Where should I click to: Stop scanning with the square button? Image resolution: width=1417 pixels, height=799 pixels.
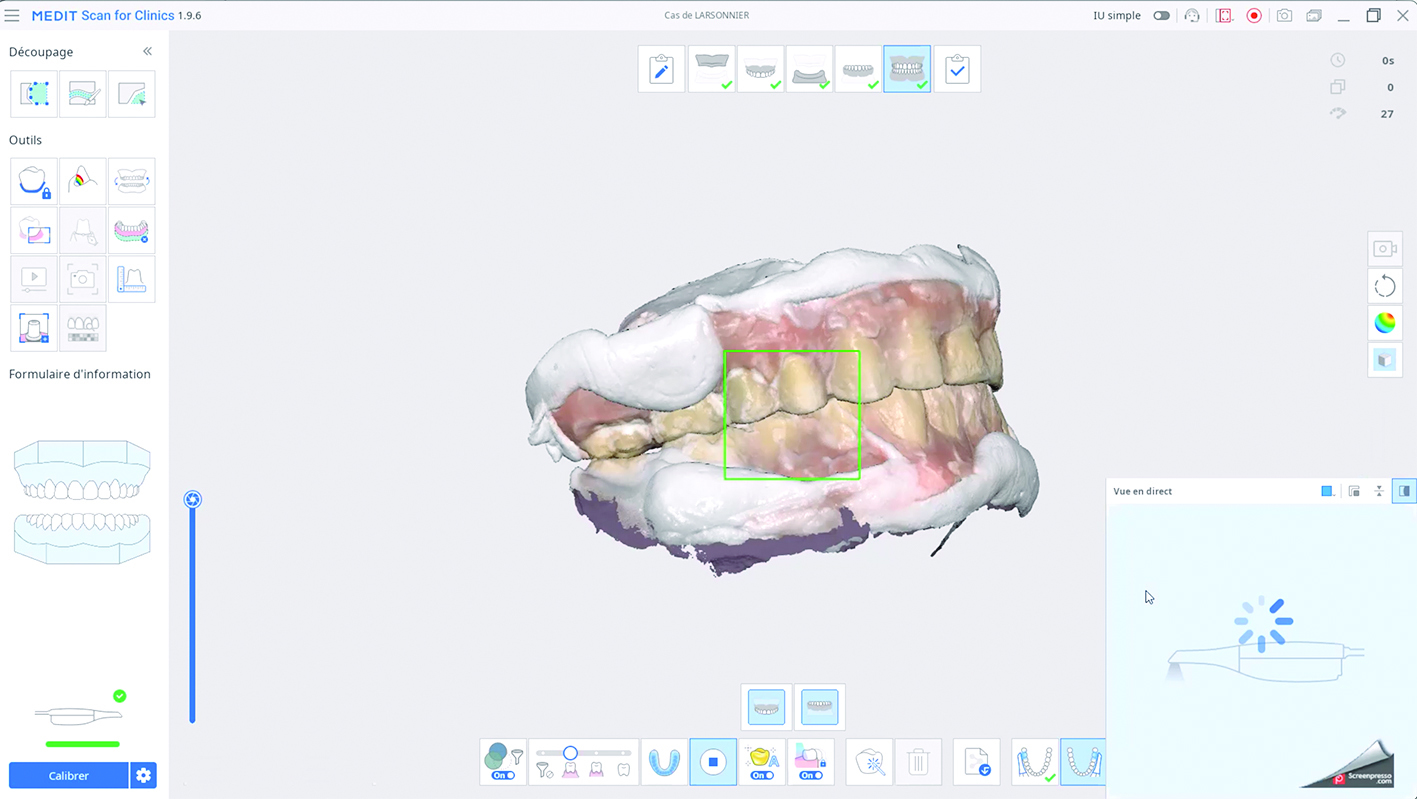tap(713, 762)
